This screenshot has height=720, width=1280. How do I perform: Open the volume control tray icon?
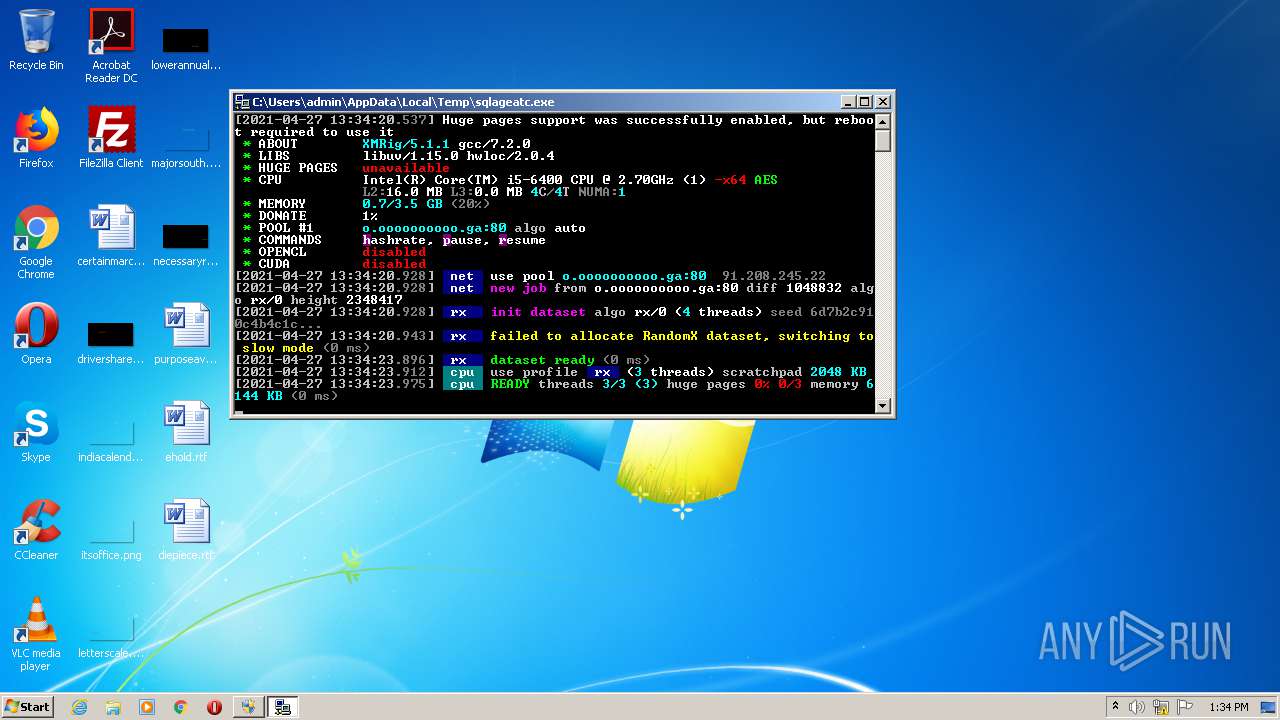(1137, 707)
